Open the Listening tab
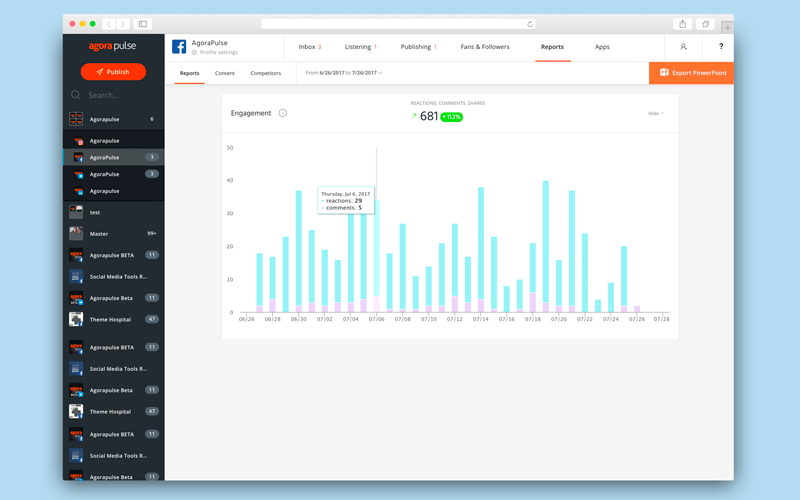This screenshot has height=500, width=800. click(360, 47)
